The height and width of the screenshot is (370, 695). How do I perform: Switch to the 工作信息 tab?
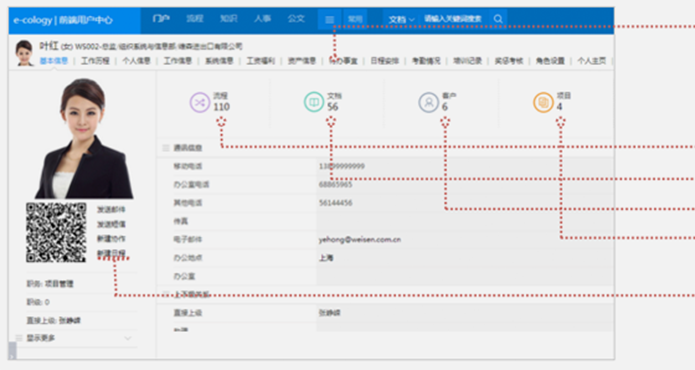coord(178,61)
